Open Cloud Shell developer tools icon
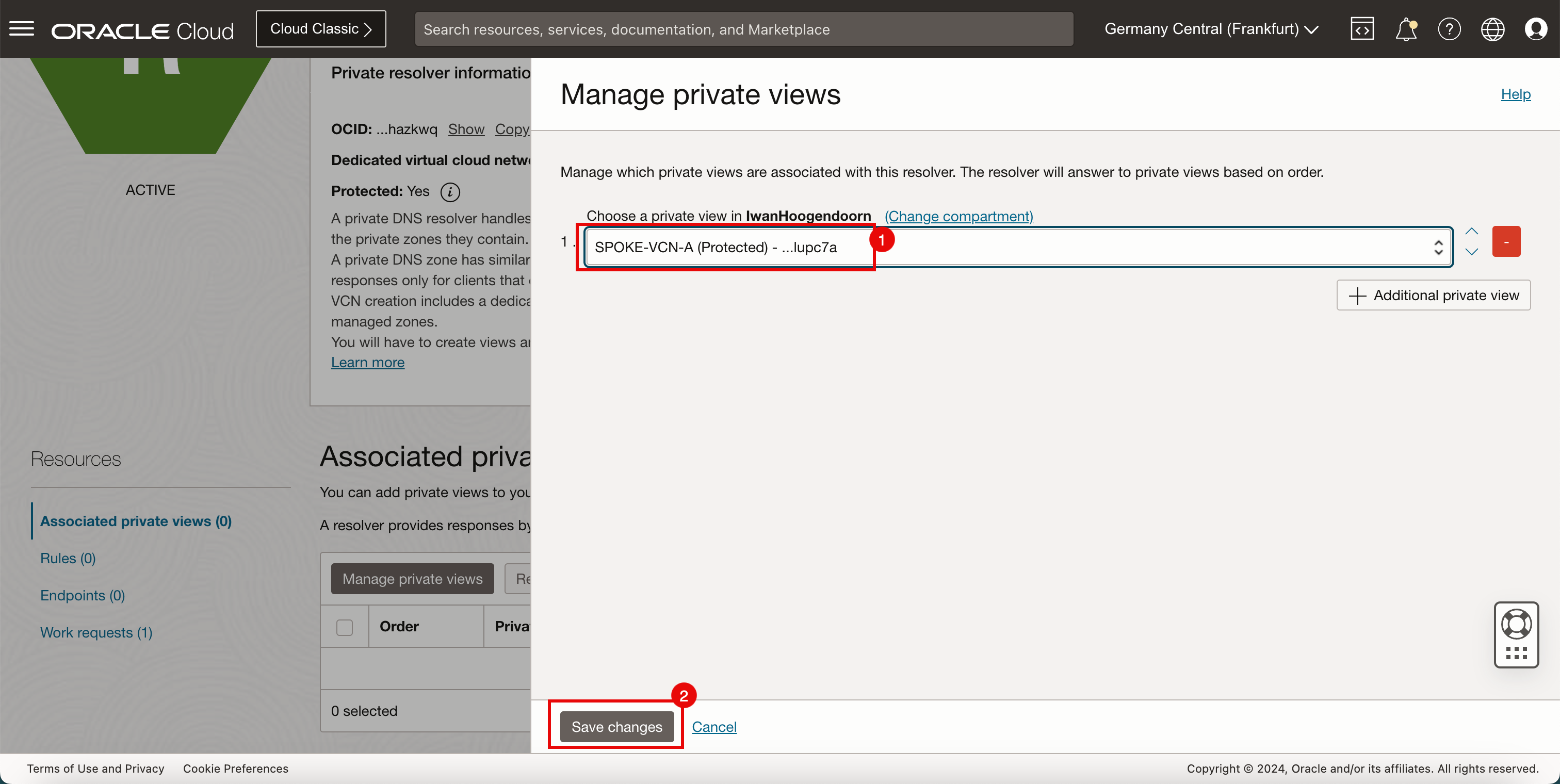Screen dimensions: 1560x784 pyautogui.click(x=1362, y=28)
